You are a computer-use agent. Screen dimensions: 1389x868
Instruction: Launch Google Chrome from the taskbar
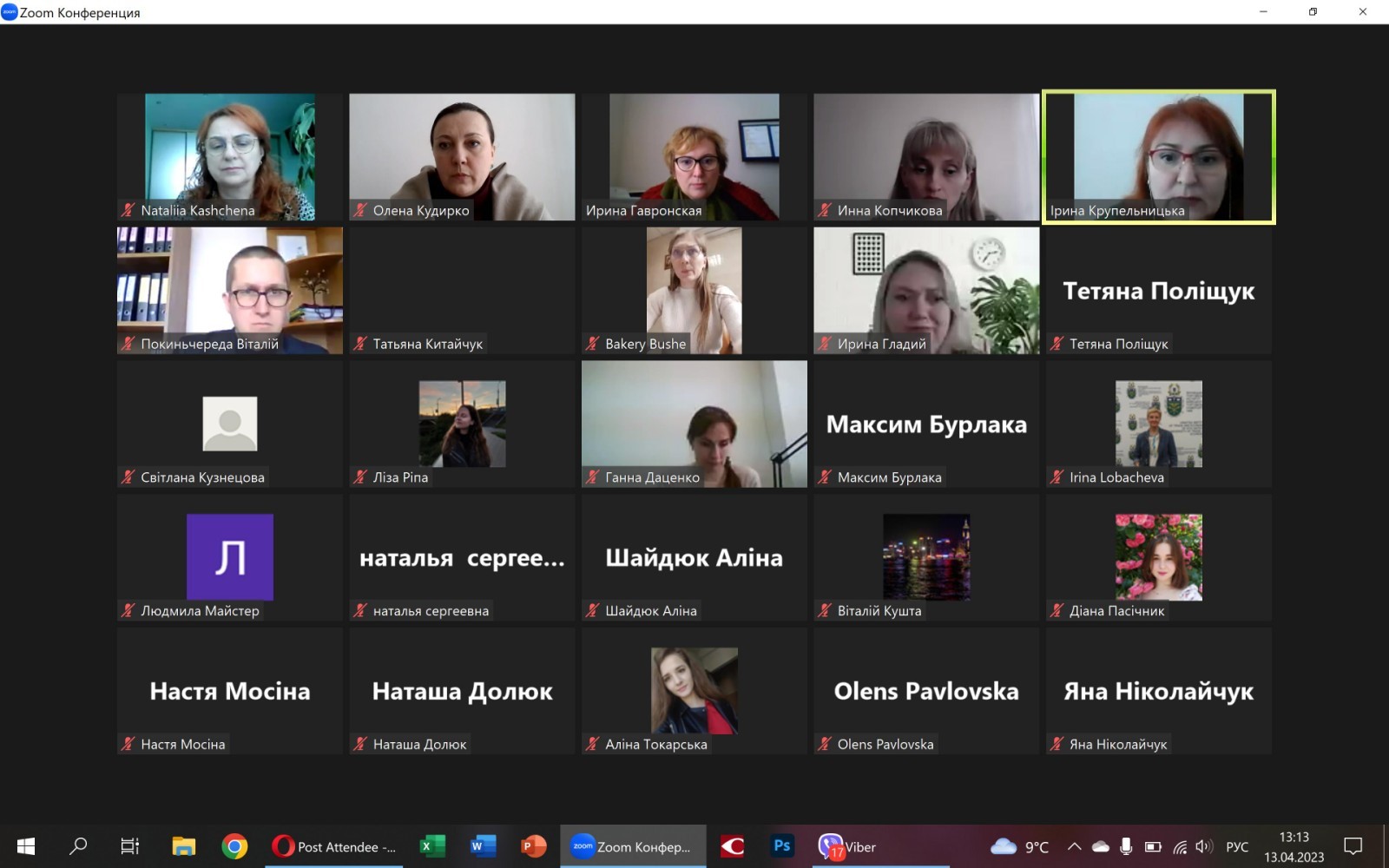[x=234, y=846]
